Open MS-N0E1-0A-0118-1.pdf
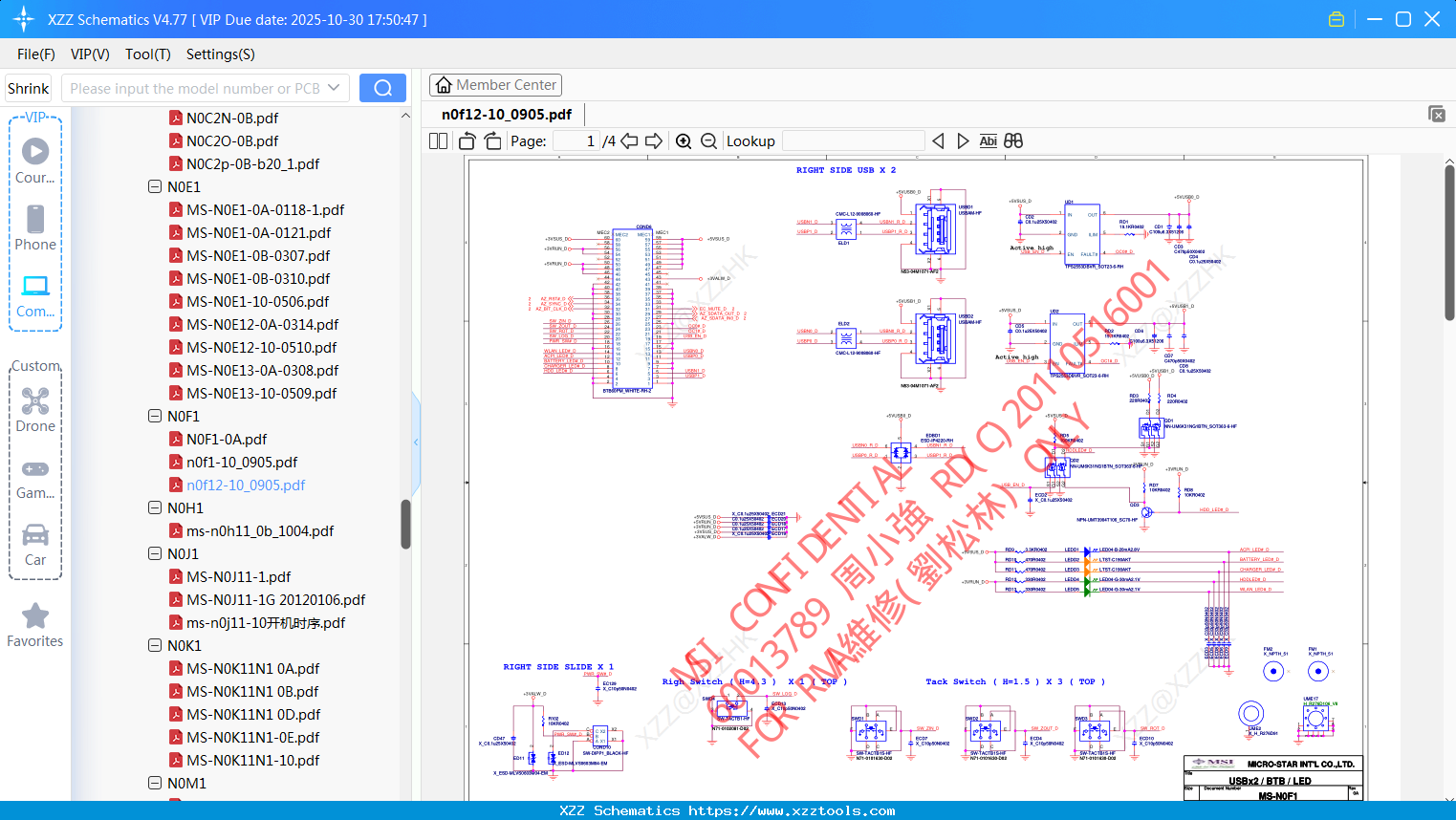This screenshot has height=820, width=1456. pyautogui.click(x=266, y=209)
